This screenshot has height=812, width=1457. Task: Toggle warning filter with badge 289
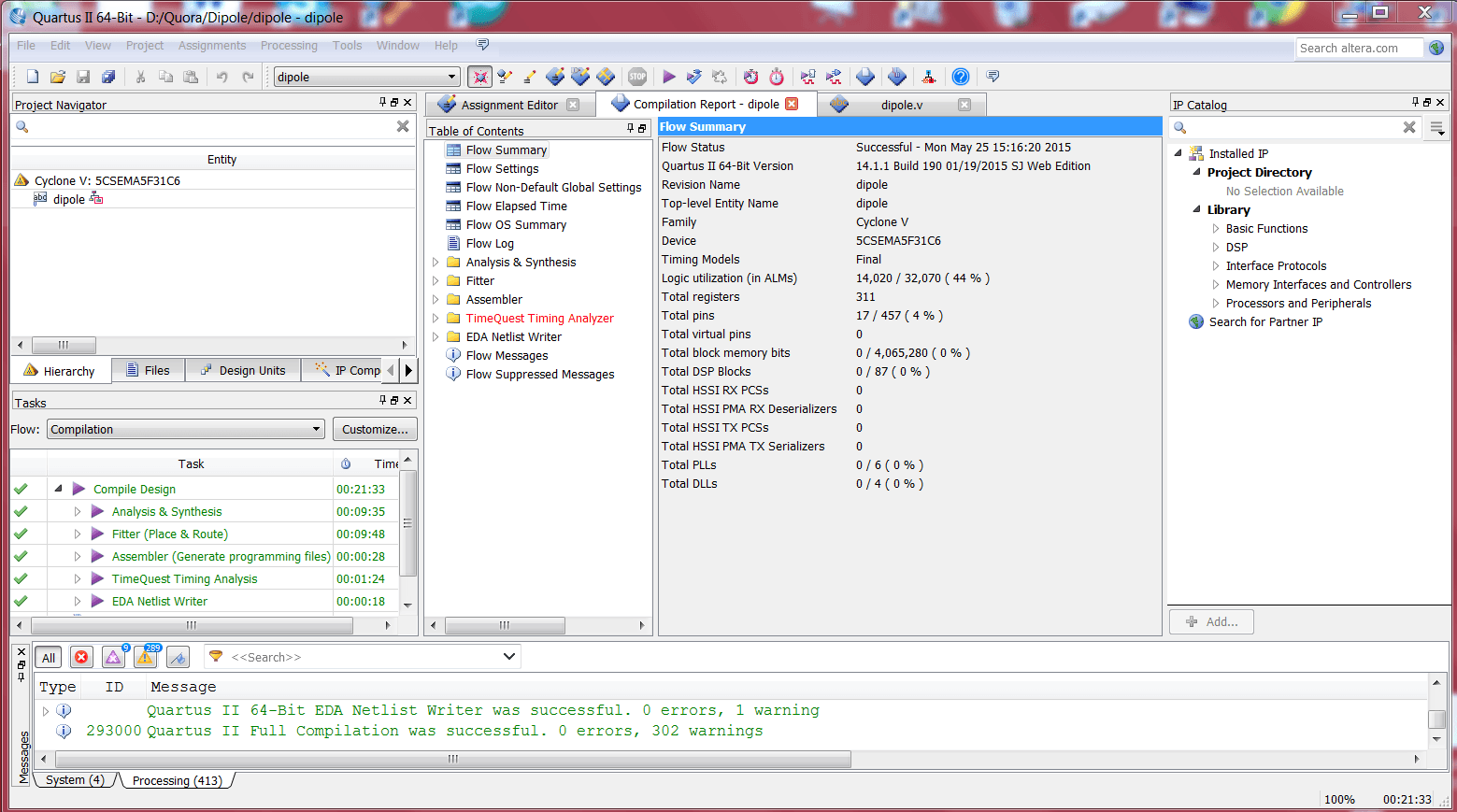point(147,657)
